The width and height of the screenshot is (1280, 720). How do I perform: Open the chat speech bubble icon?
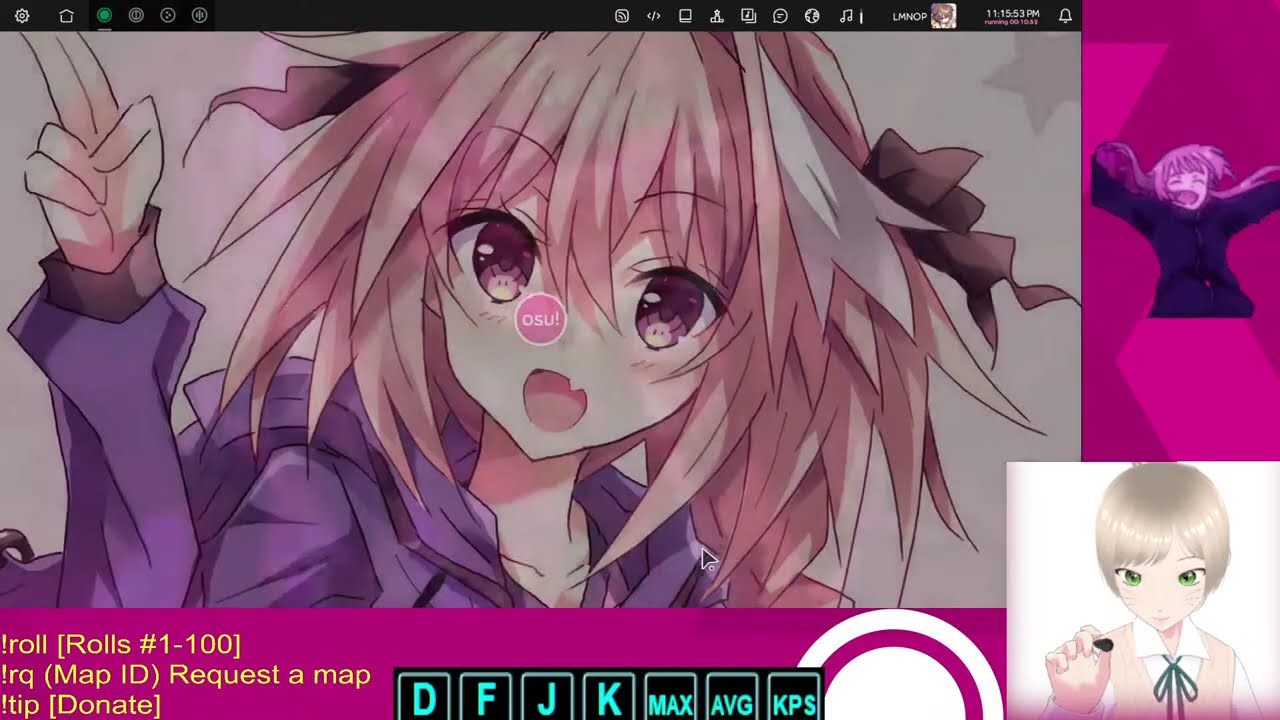780,16
